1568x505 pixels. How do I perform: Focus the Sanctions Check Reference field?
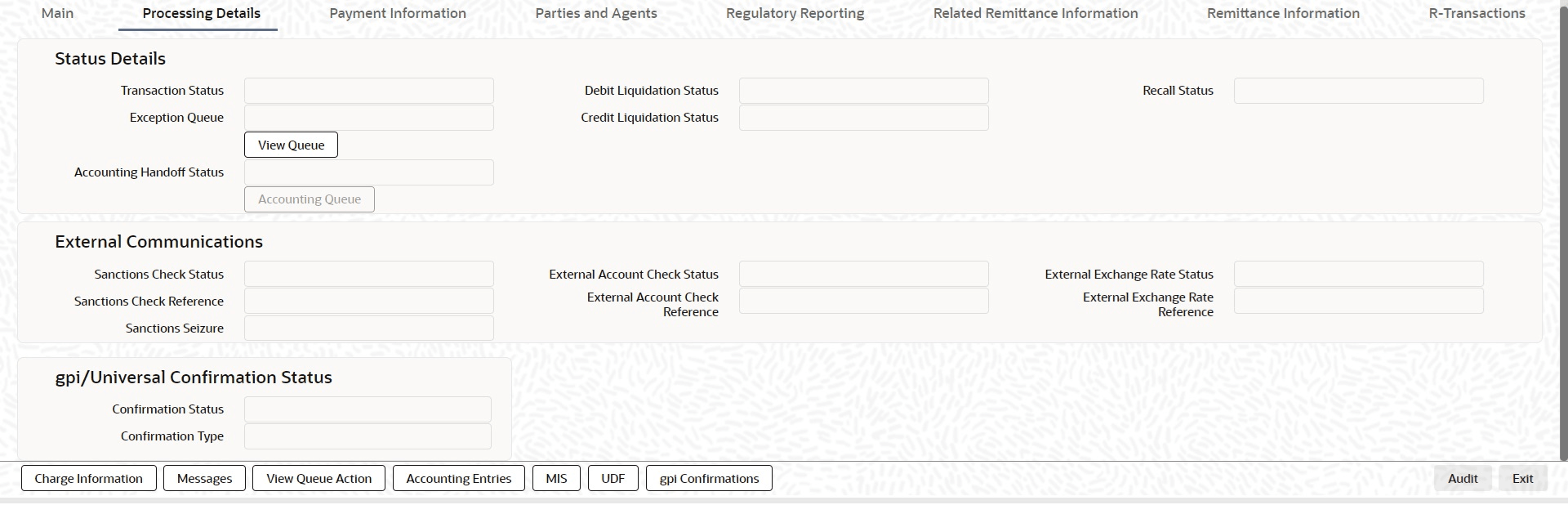click(x=369, y=301)
